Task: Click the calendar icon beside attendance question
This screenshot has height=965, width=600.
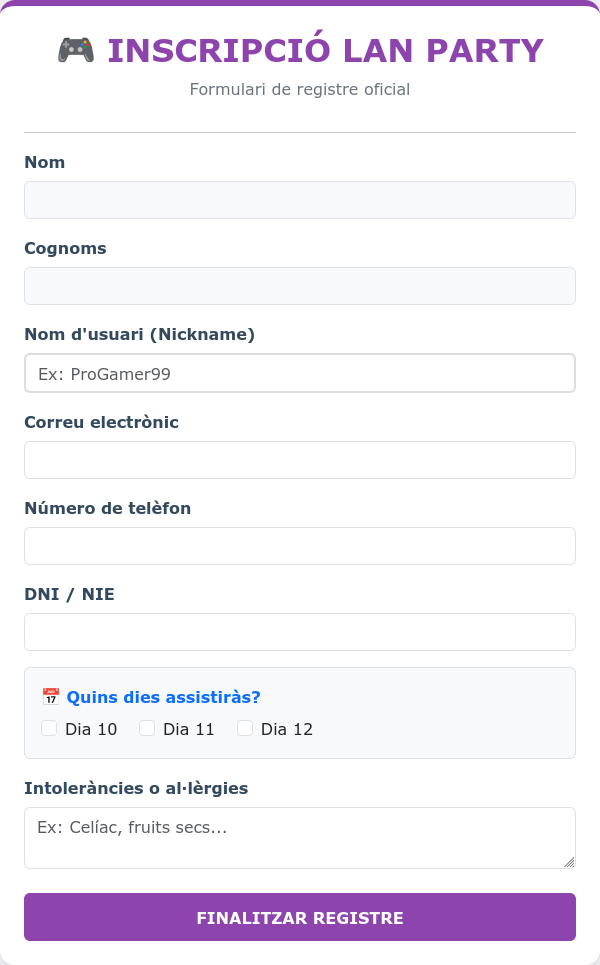Action: [51, 697]
